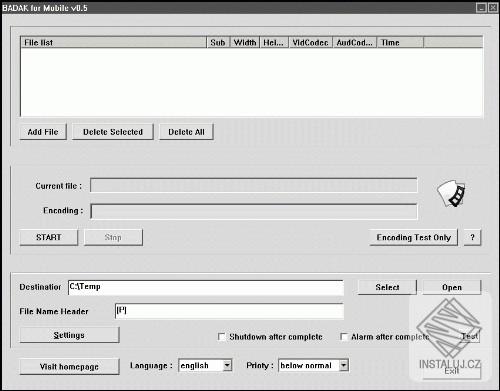This screenshot has height=391, width=500.
Task: Click the Sub column header
Action: [x=218, y=42]
